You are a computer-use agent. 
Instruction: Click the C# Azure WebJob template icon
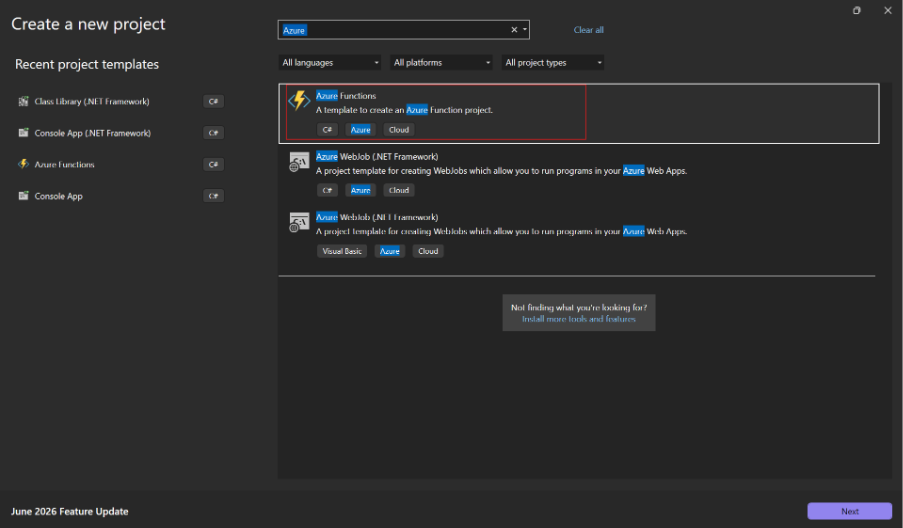point(299,162)
